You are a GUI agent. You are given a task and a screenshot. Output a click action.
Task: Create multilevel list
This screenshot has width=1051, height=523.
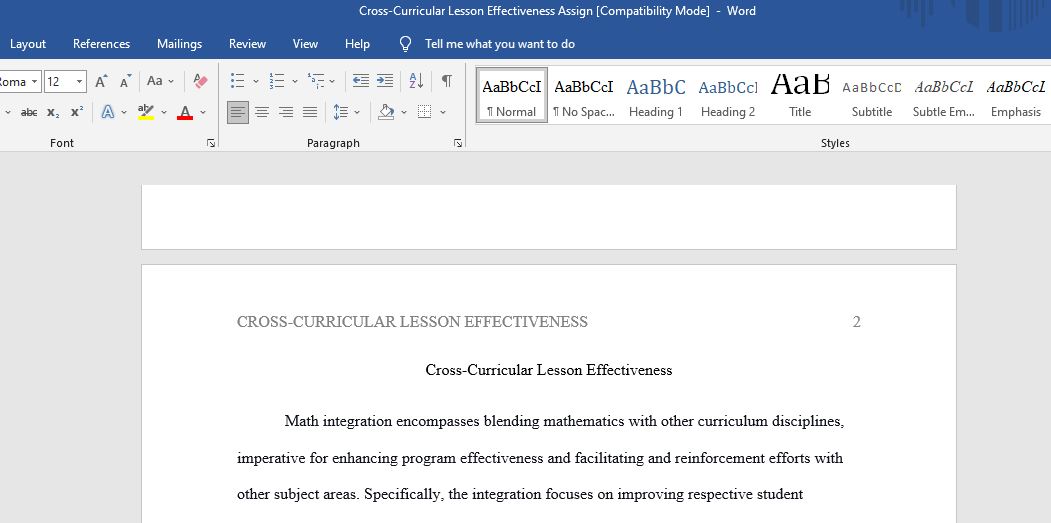(x=316, y=81)
